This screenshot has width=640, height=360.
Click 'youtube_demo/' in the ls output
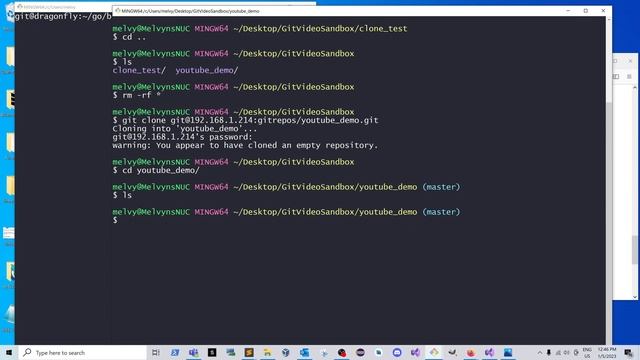tap(207, 70)
